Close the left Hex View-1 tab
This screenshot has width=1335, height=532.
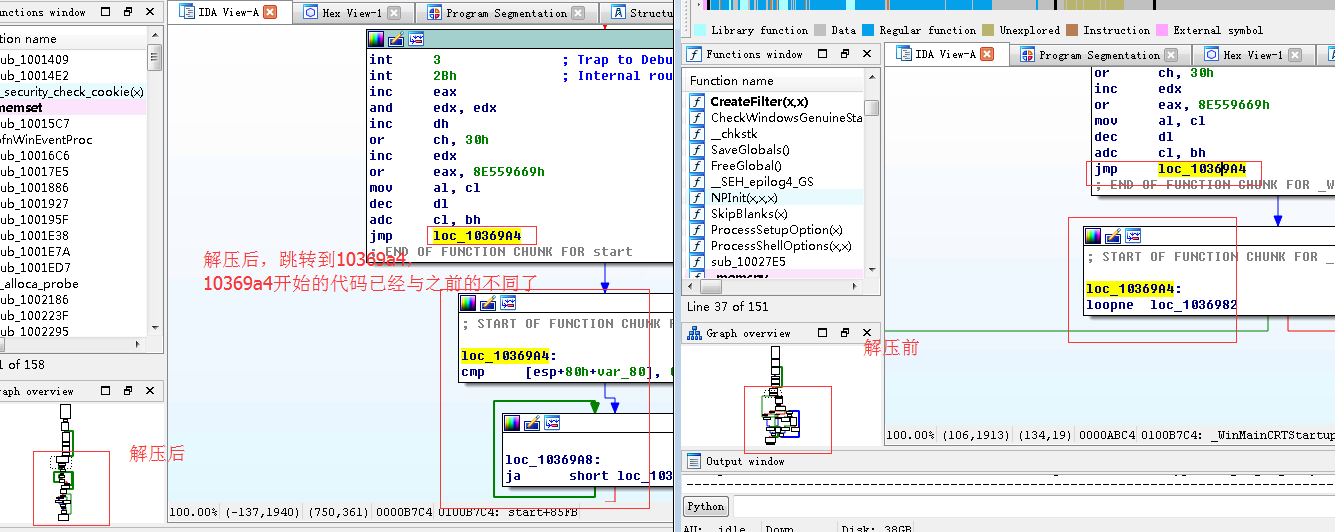click(394, 13)
